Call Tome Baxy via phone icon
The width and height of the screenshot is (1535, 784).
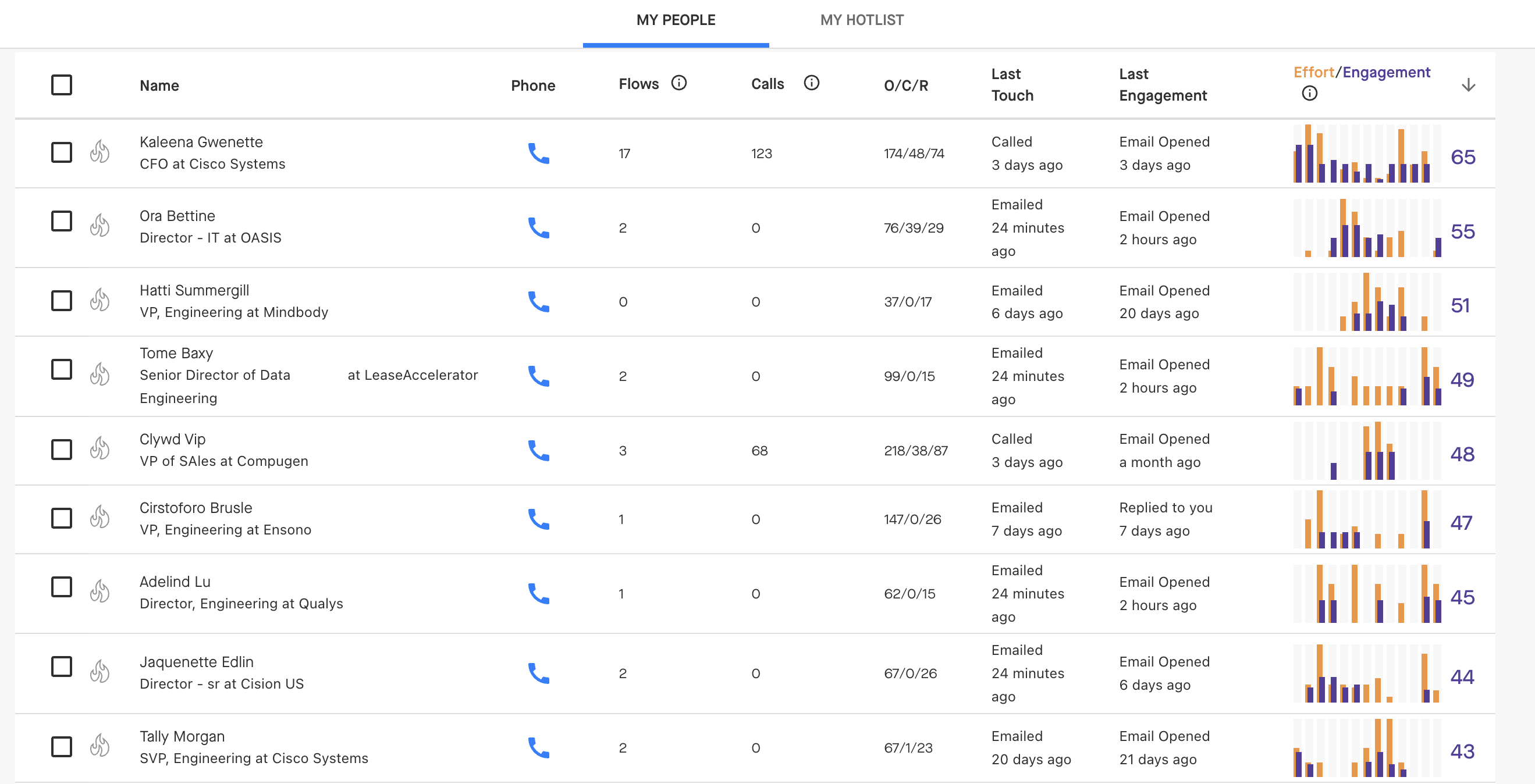[x=539, y=376]
